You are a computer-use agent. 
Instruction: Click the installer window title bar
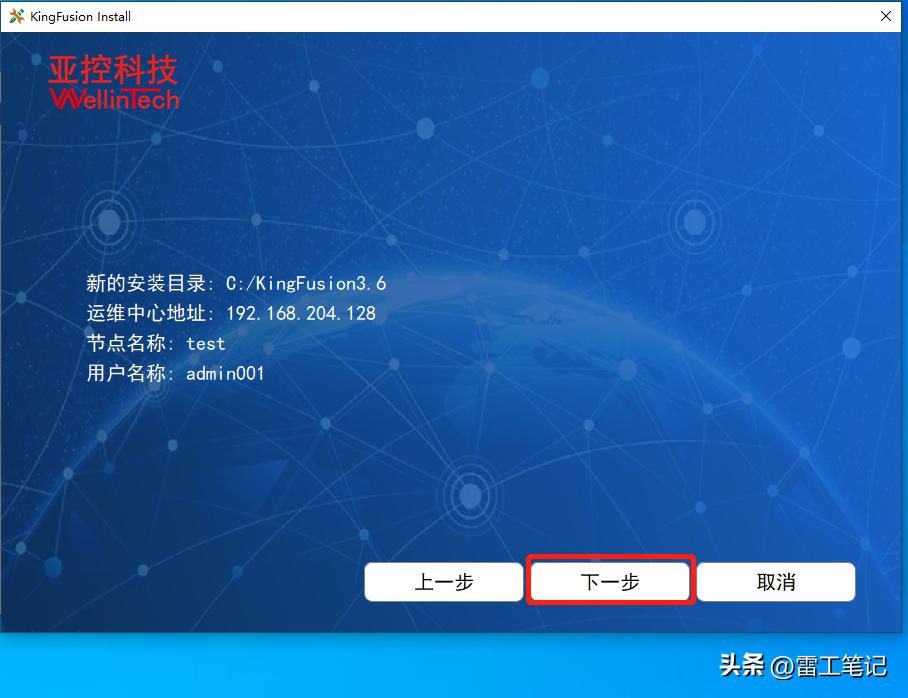450,16
